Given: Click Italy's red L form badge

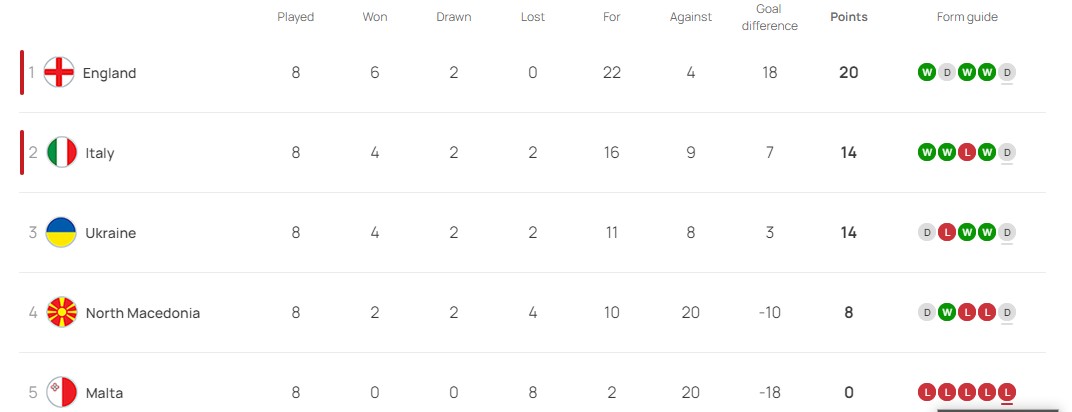Looking at the screenshot, I should [x=967, y=152].
